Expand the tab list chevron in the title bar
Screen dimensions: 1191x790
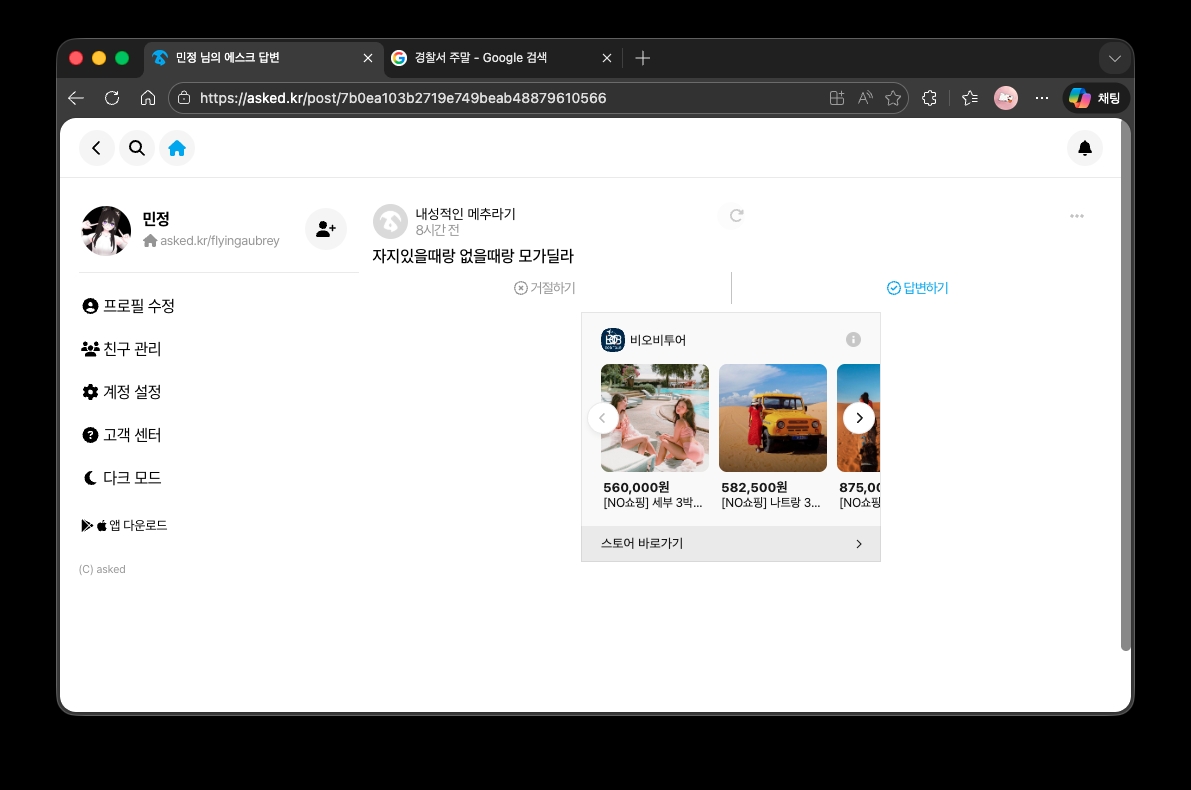click(x=1115, y=58)
